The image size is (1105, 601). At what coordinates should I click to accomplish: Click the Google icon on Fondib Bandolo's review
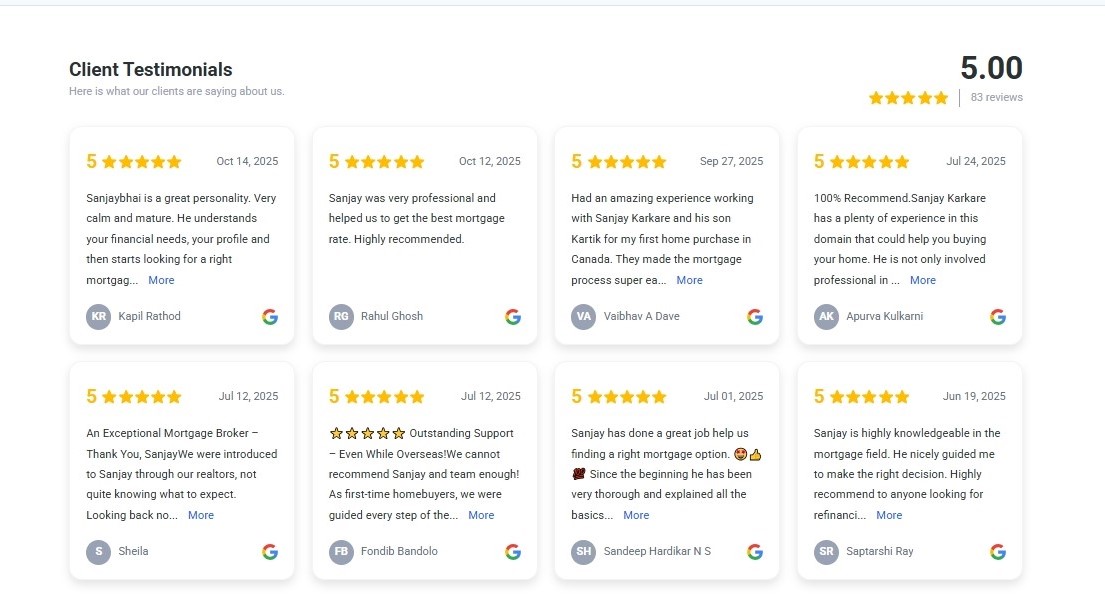(513, 552)
